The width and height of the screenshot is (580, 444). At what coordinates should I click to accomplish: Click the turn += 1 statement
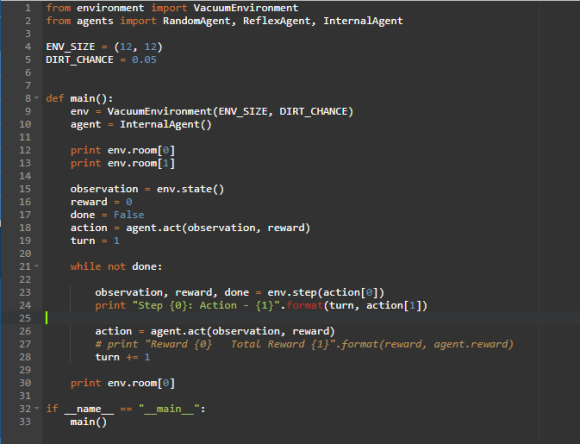point(122,357)
